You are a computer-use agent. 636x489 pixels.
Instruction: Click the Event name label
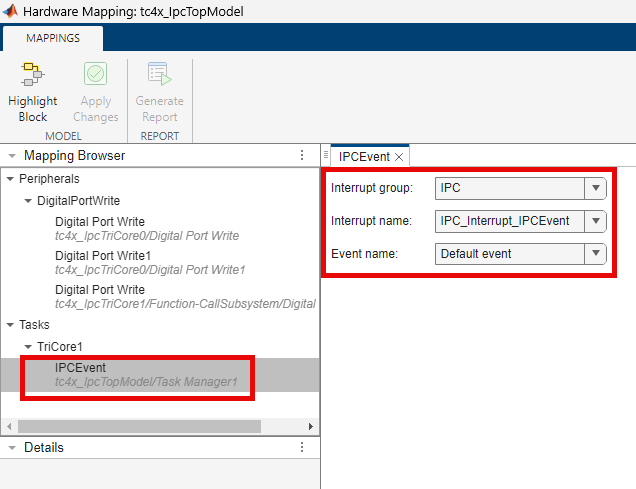click(364, 254)
